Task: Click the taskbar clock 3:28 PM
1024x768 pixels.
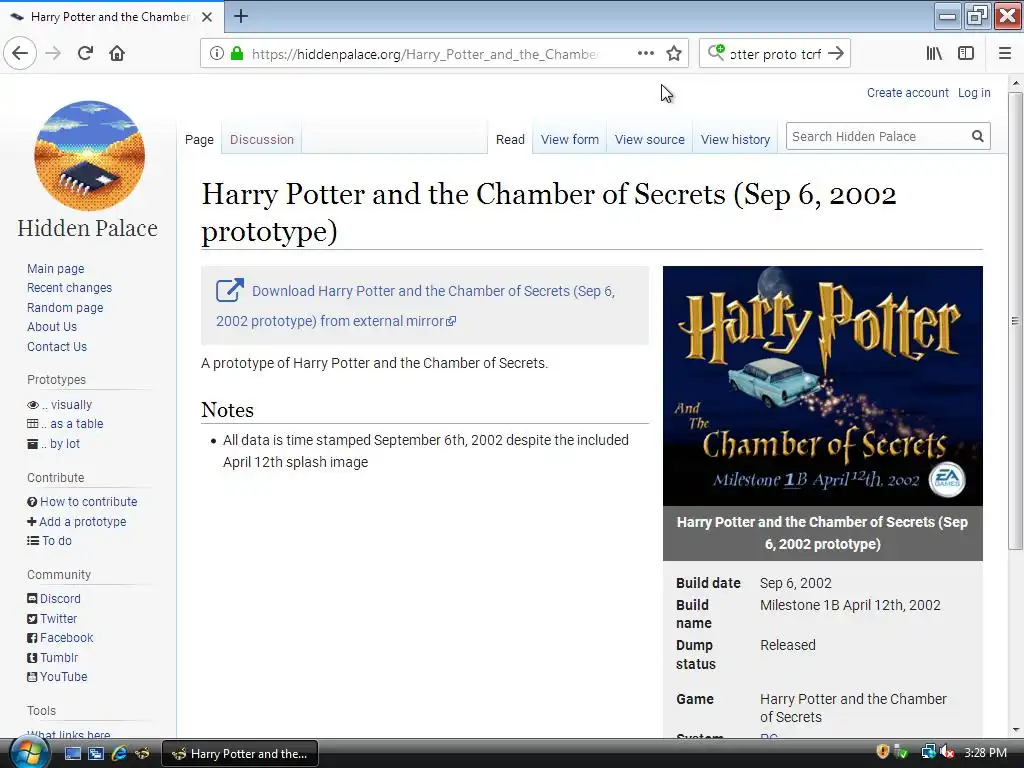Action: 985,753
